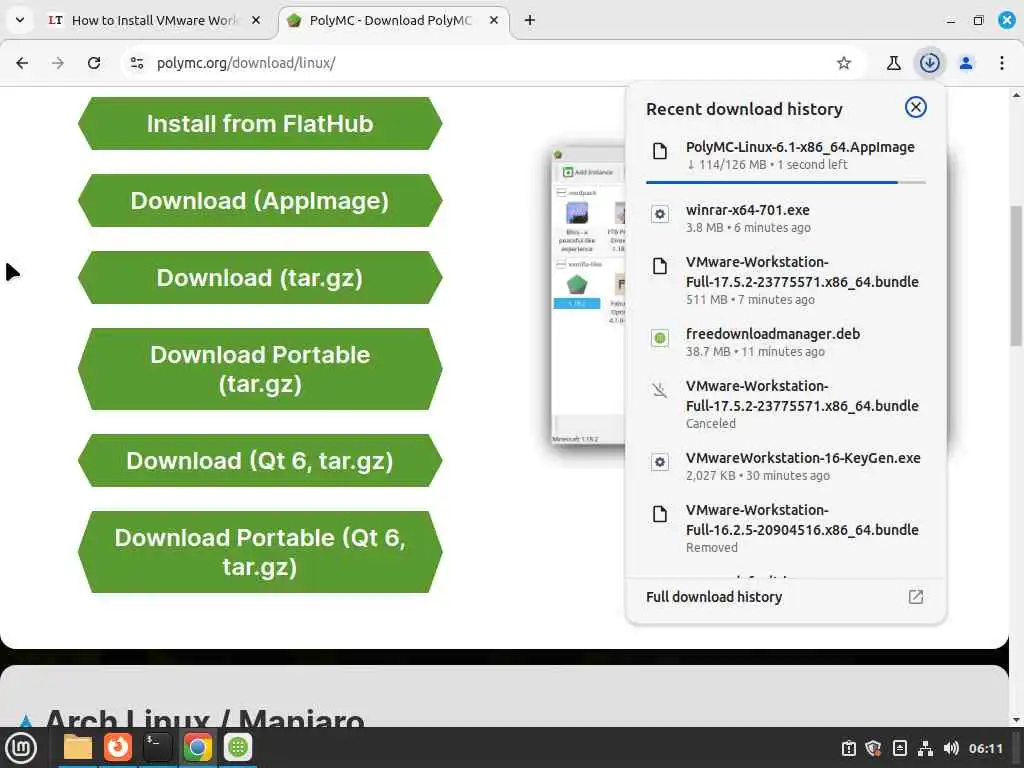Open the Chrome profile icon
This screenshot has height=768, width=1024.
(966, 63)
